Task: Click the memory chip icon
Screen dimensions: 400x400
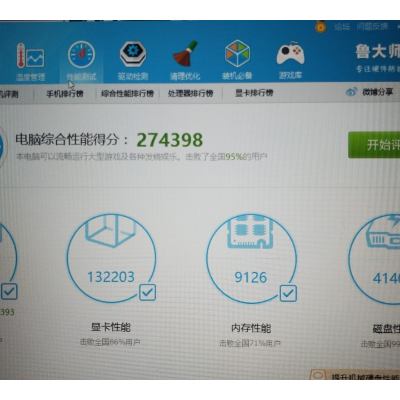Action: click(x=250, y=232)
